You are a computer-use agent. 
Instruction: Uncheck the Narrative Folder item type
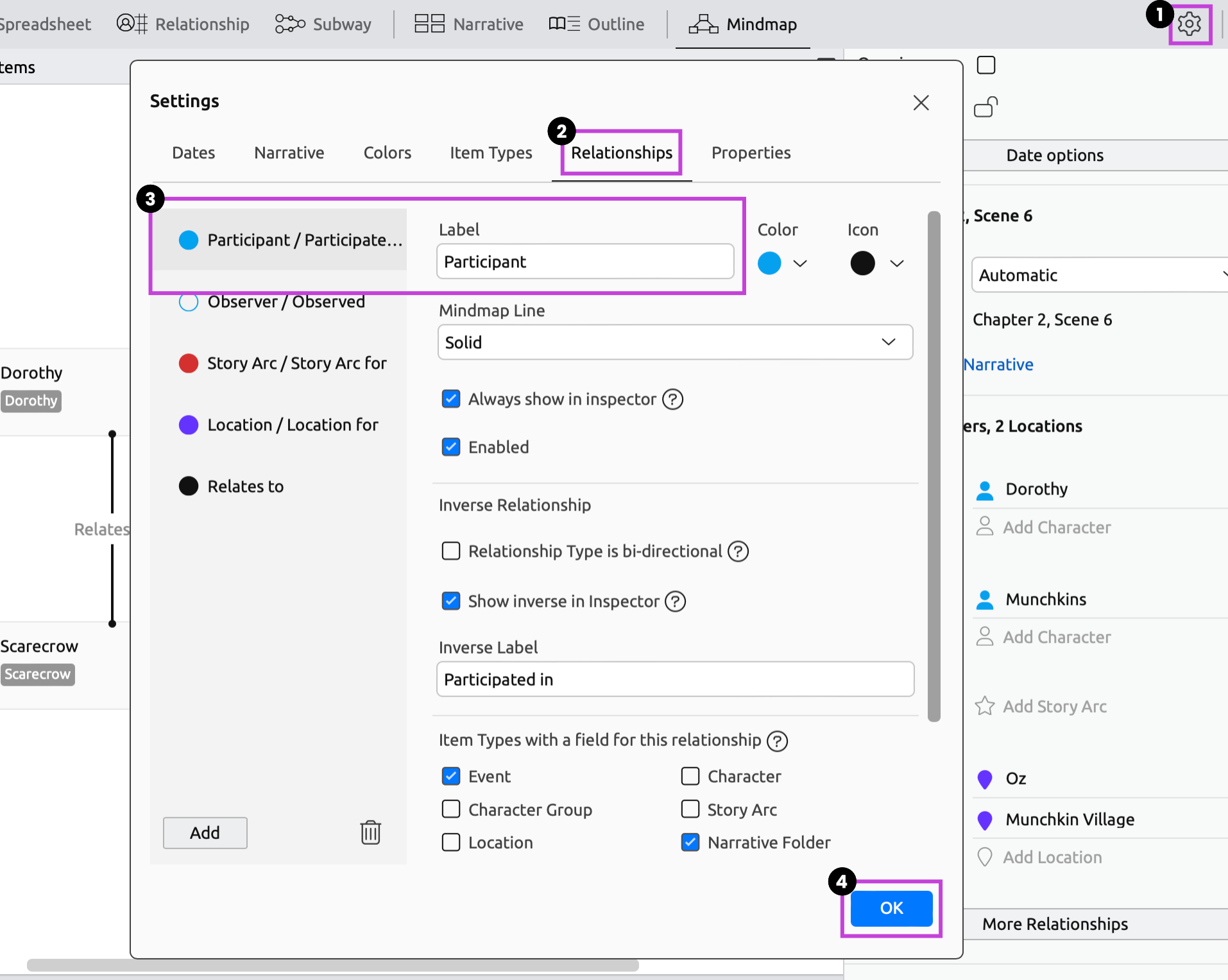pyautogui.click(x=690, y=842)
